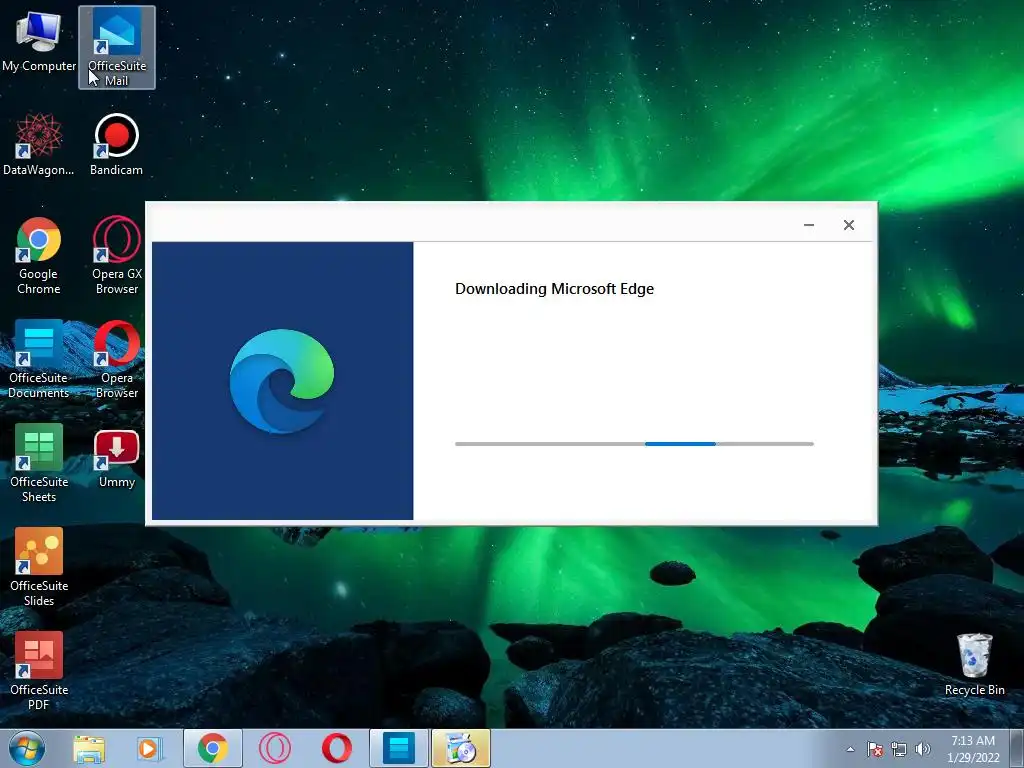Select the Ummy desktop shortcut
1024x768 pixels.
tap(117, 459)
